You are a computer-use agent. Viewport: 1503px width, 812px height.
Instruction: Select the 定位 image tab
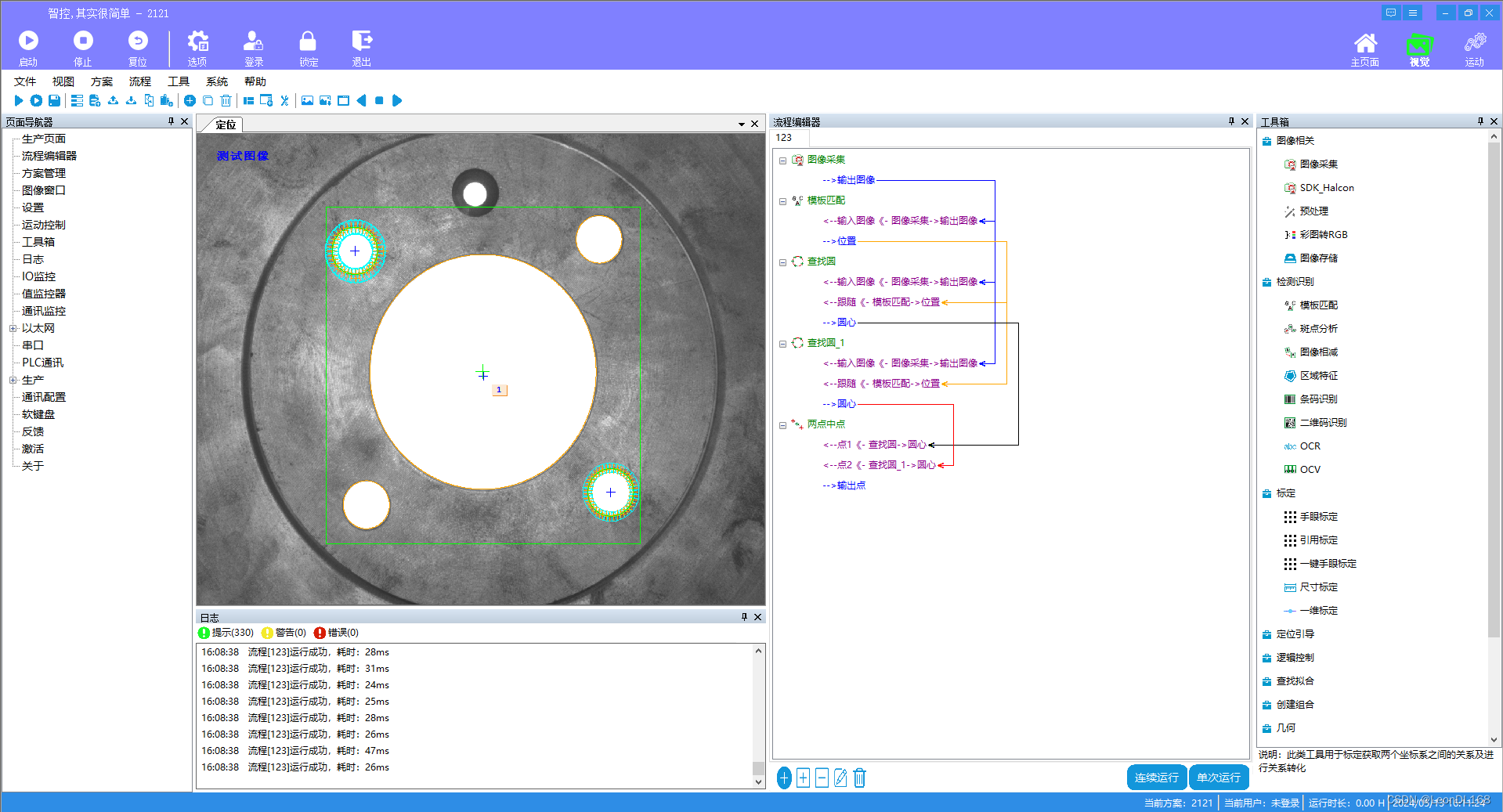[x=225, y=125]
